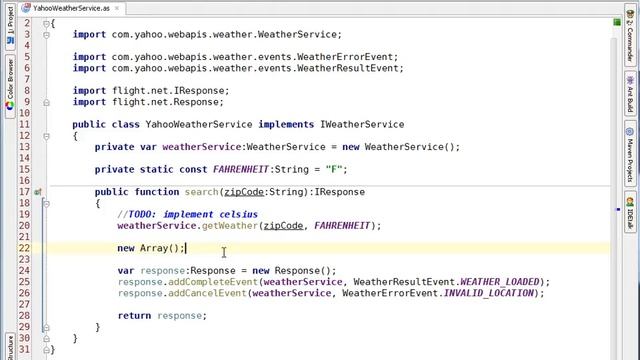640x360 pixels.
Task: Open the IDEtalk side panel
Action: [630, 213]
